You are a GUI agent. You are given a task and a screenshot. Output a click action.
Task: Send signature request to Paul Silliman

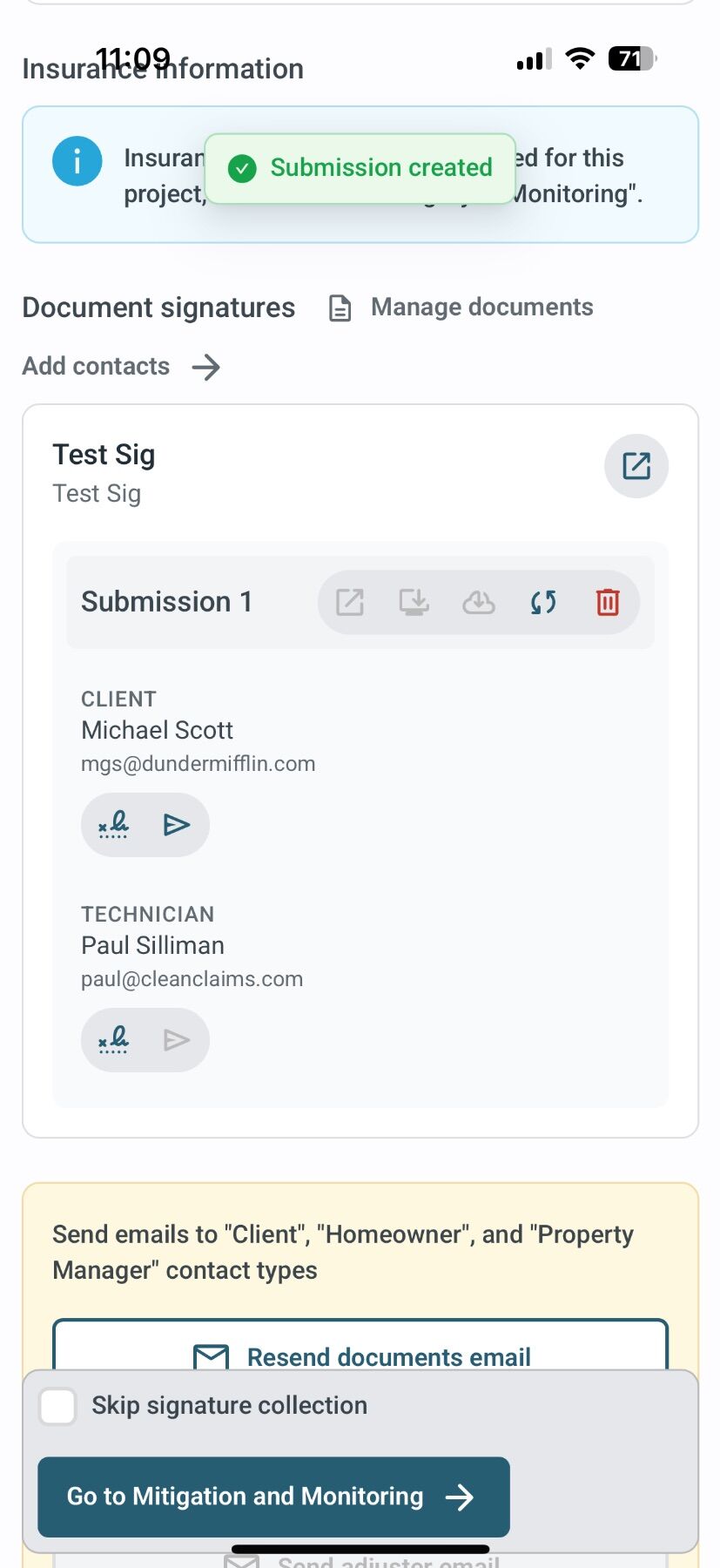pyautogui.click(x=177, y=1039)
